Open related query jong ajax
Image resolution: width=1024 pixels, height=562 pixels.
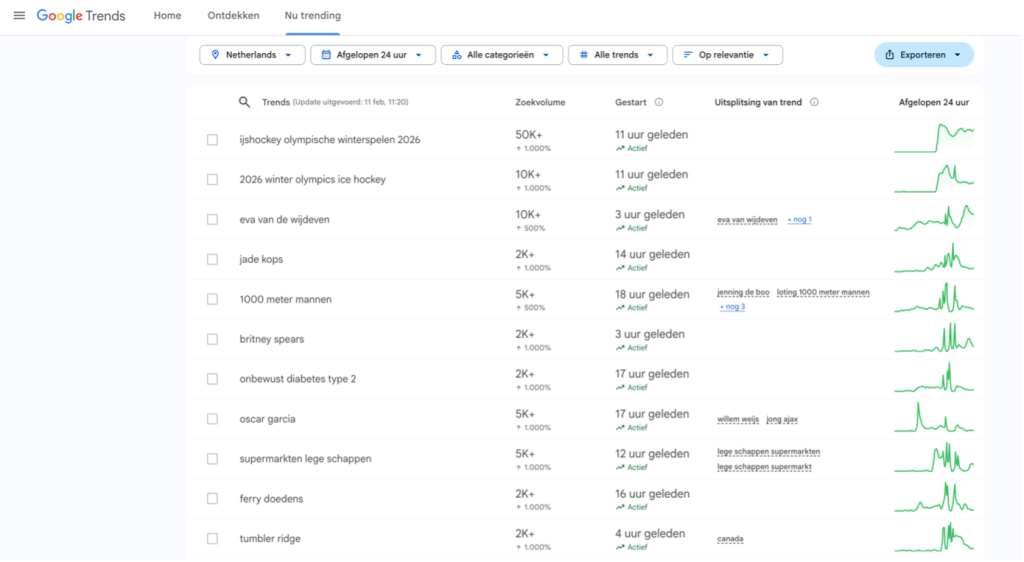pos(782,420)
